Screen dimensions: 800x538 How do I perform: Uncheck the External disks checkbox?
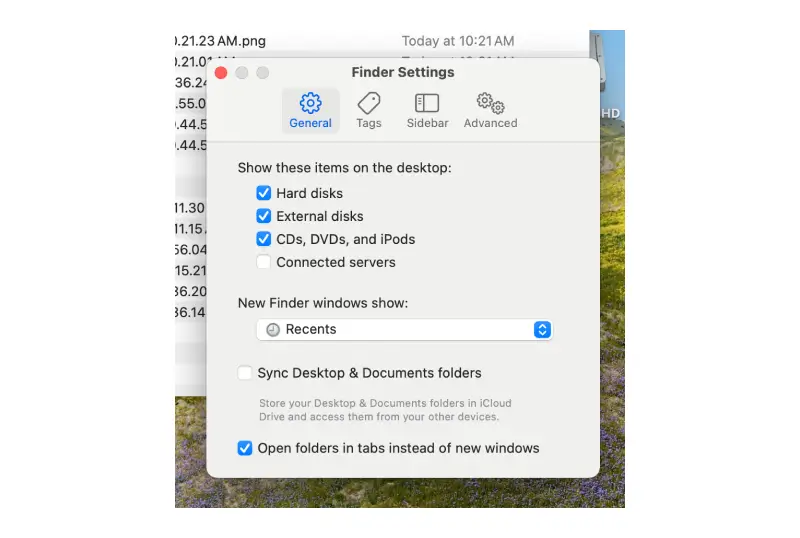pyautogui.click(x=263, y=216)
